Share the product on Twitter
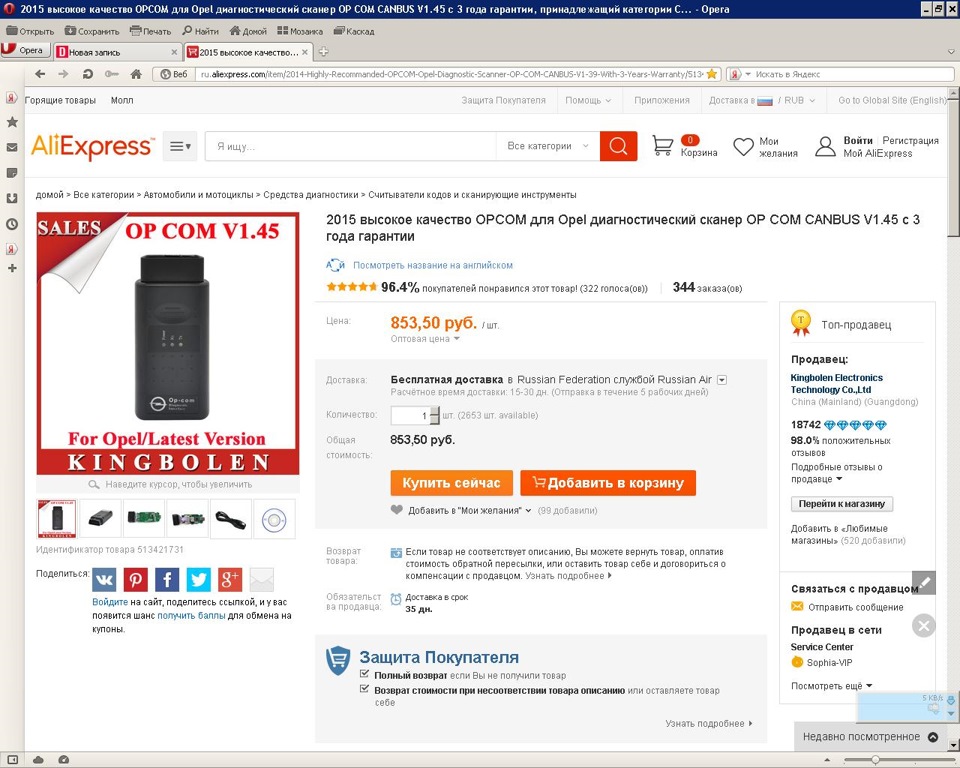 (198, 579)
